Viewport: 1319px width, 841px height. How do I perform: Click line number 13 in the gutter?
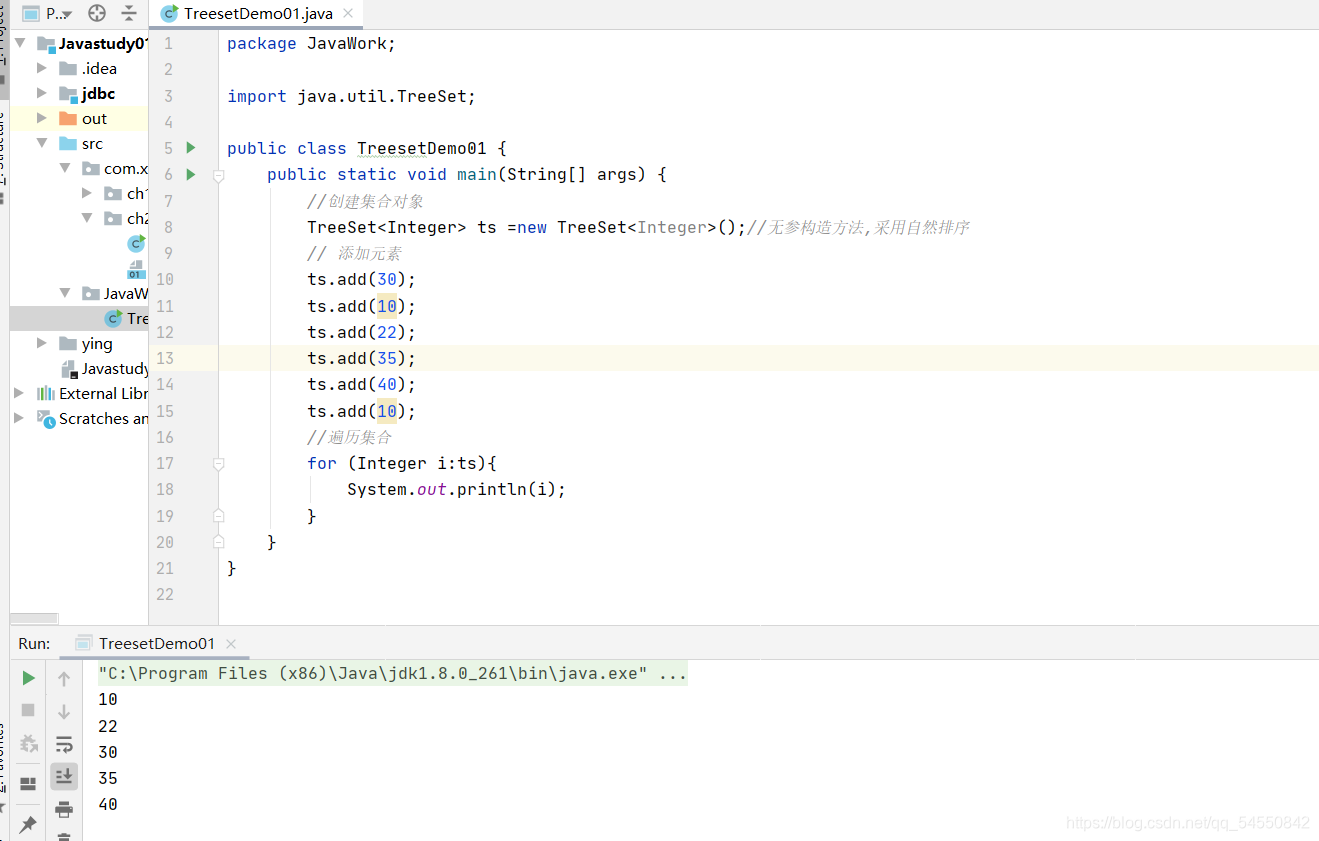pyautogui.click(x=165, y=358)
